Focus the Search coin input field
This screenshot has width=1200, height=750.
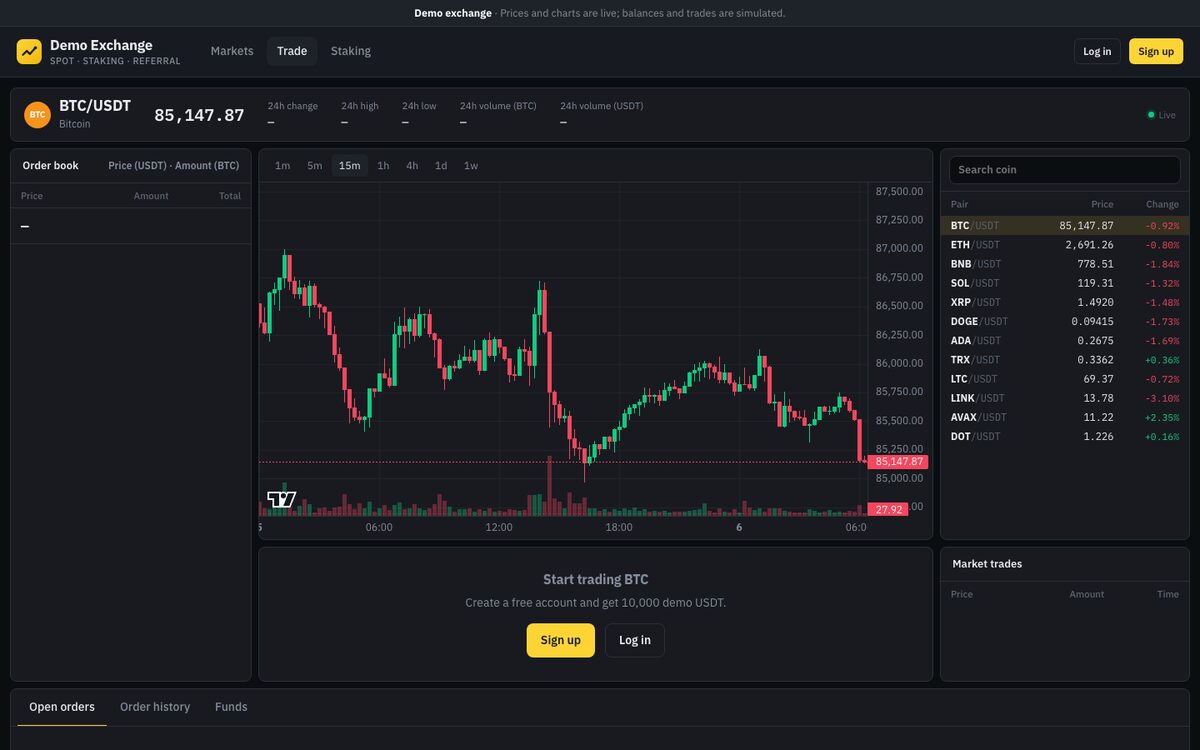(1065, 170)
